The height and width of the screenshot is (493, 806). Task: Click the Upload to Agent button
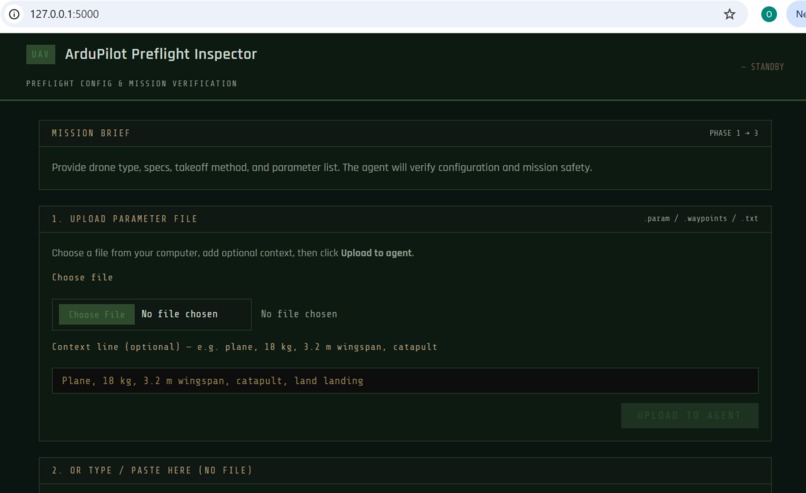pyautogui.click(x=689, y=415)
